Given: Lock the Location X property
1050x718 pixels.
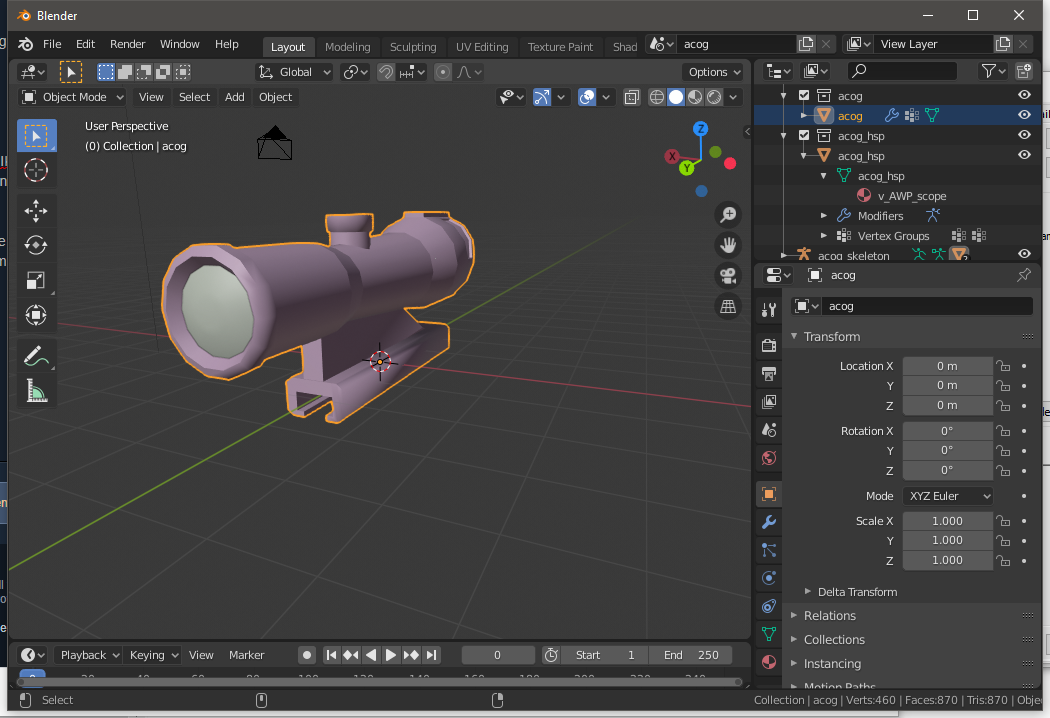Looking at the screenshot, I should point(1003,366).
